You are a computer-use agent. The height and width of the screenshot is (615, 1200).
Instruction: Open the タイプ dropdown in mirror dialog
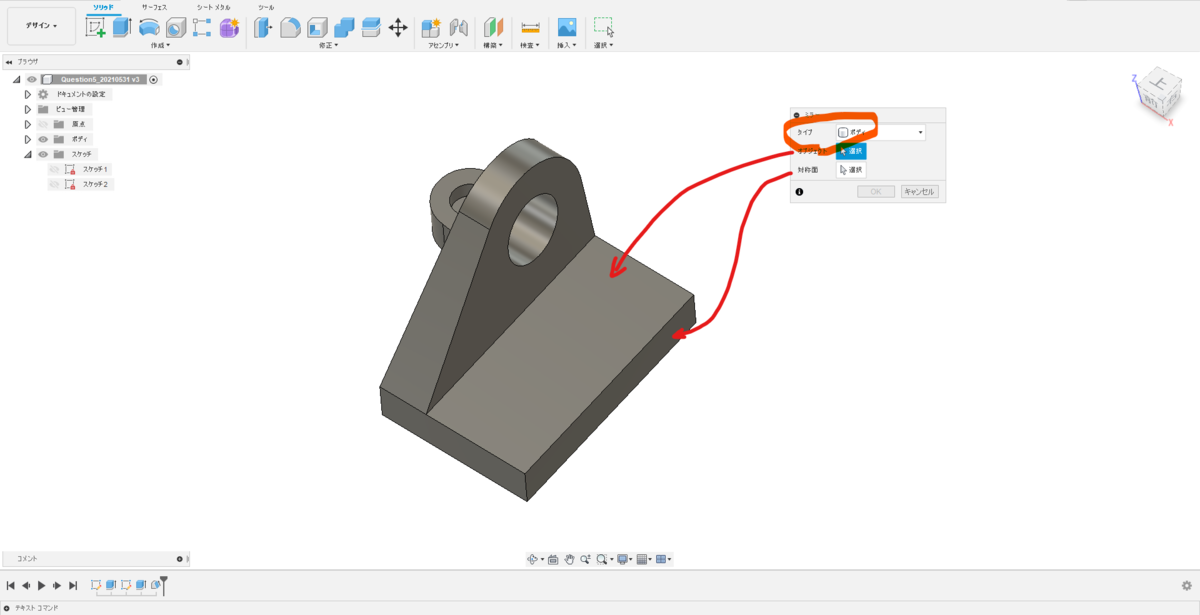click(880, 132)
